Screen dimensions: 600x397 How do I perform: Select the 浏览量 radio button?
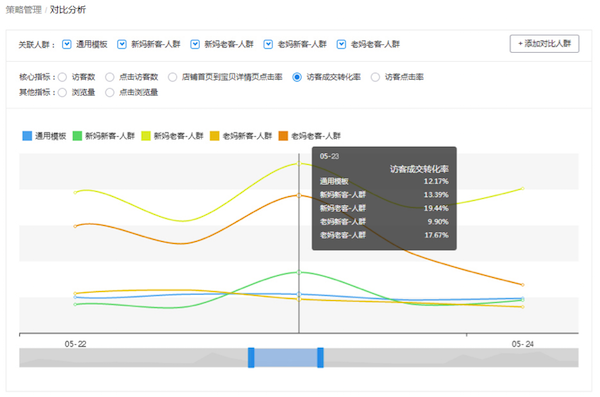pos(62,93)
